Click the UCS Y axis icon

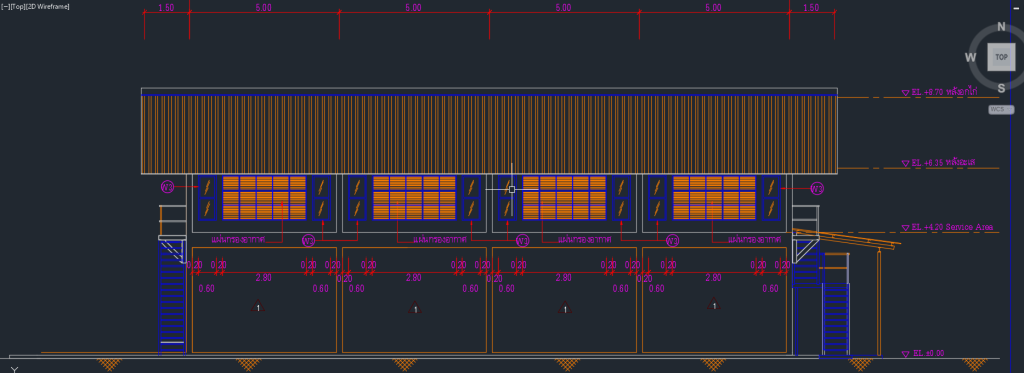[x=14, y=370]
